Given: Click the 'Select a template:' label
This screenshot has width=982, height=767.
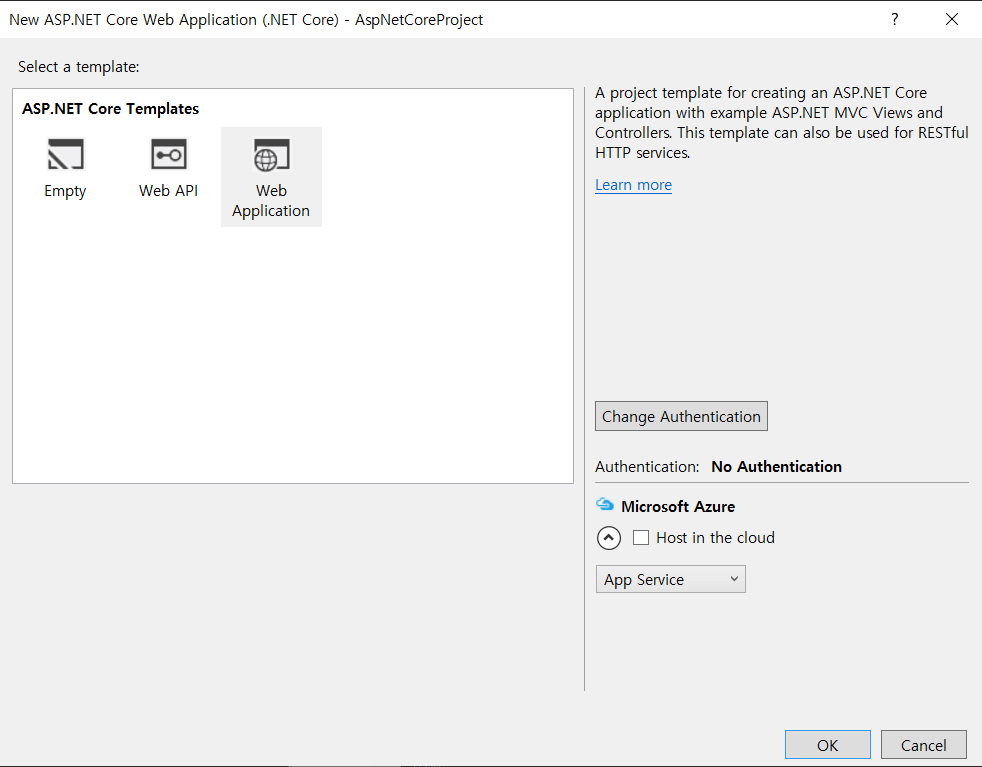Looking at the screenshot, I should point(78,67).
